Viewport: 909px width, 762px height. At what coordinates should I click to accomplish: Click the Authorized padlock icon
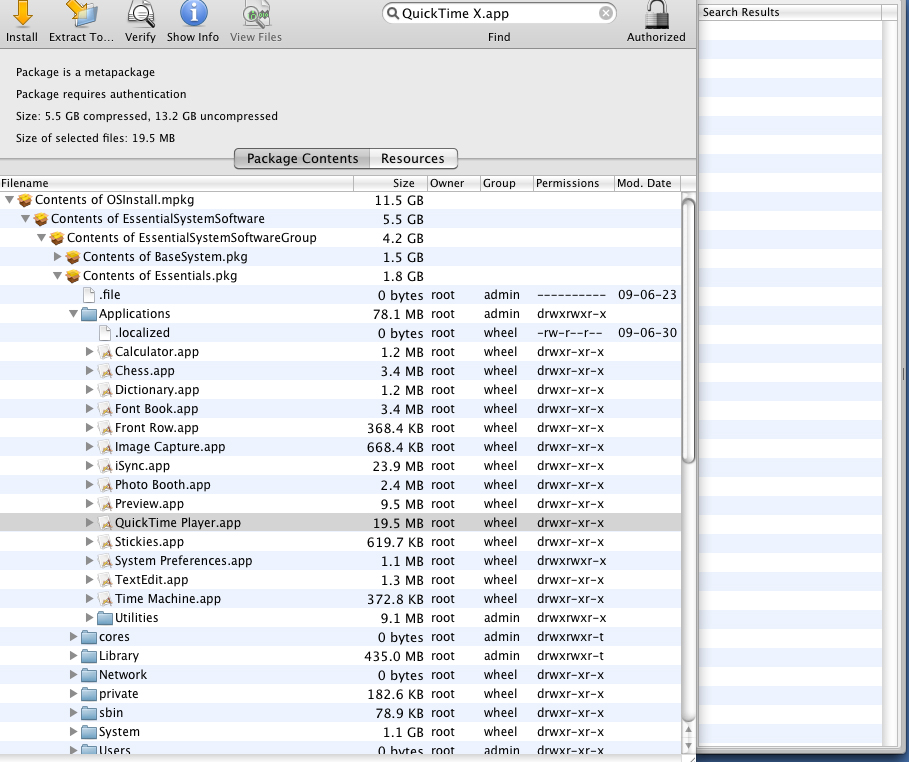656,14
